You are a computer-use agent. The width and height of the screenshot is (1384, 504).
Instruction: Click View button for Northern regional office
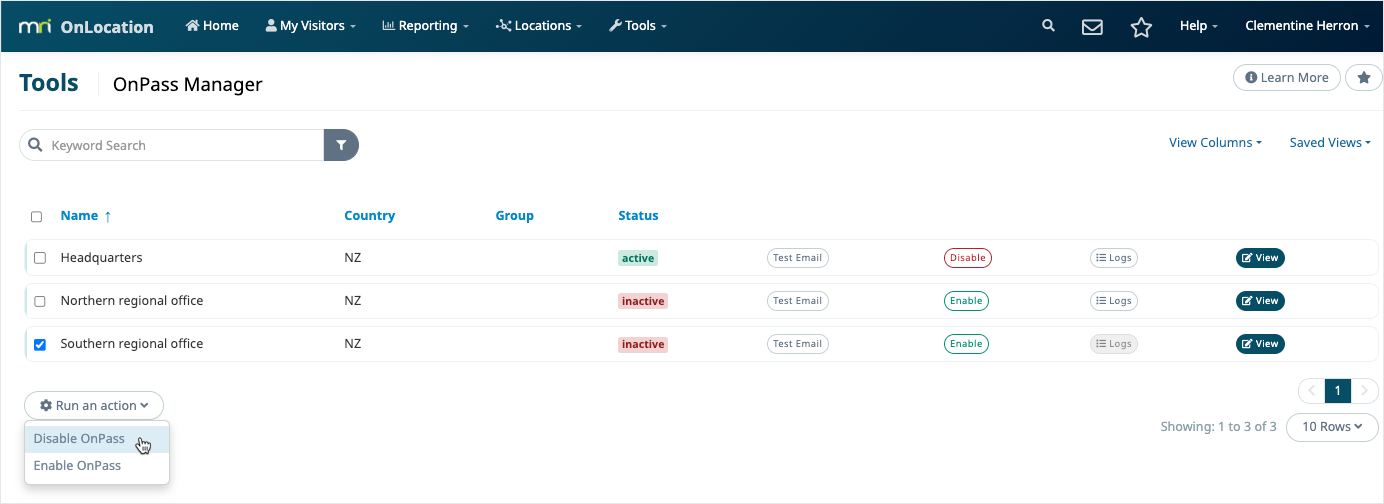point(1260,301)
